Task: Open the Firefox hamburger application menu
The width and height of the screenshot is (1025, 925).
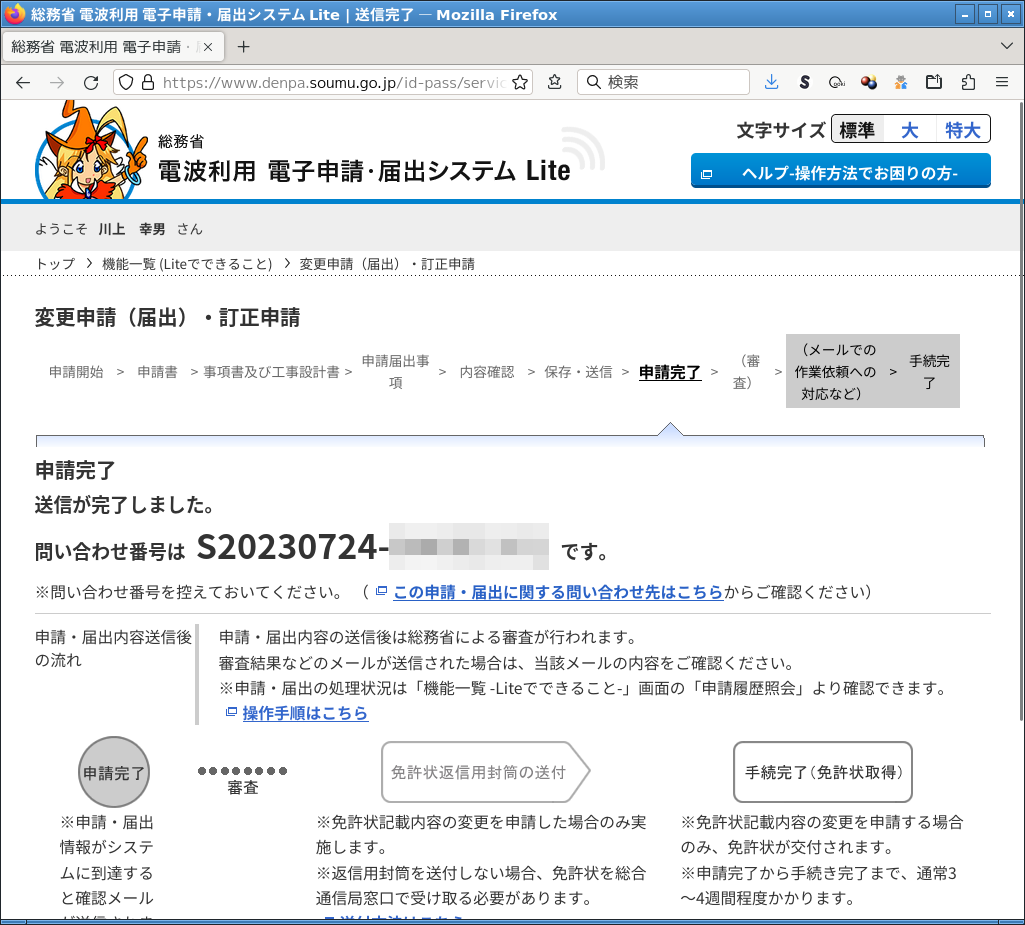Action: pos(1001,82)
